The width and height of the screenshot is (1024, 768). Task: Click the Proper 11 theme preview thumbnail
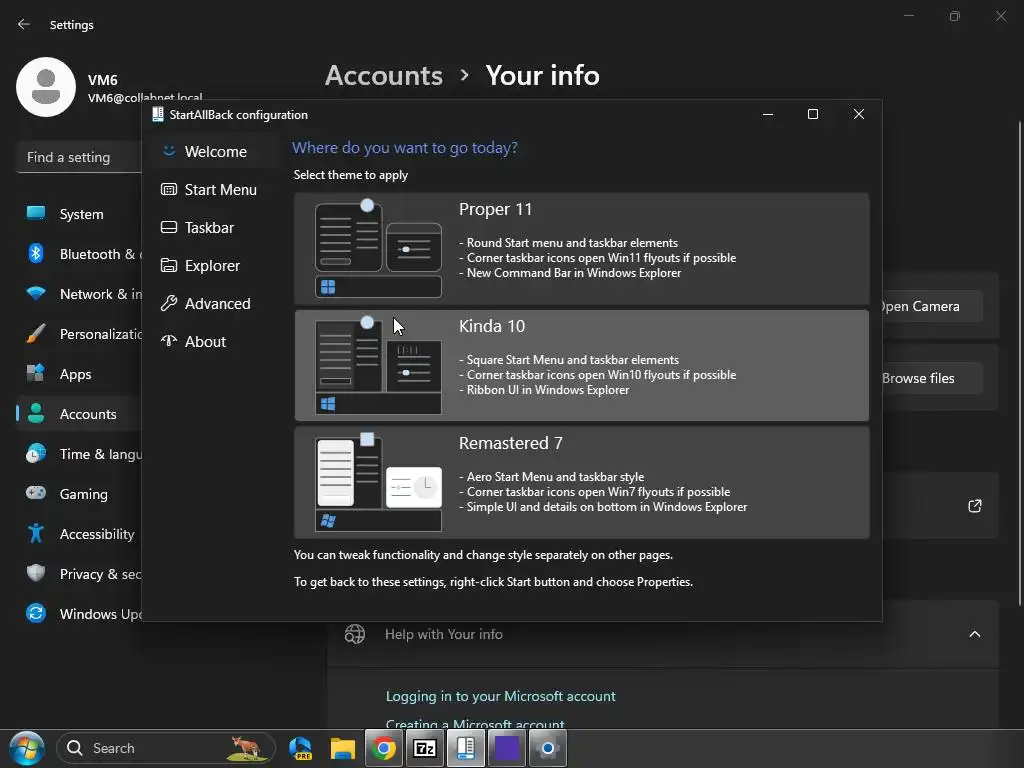click(x=378, y=248)
